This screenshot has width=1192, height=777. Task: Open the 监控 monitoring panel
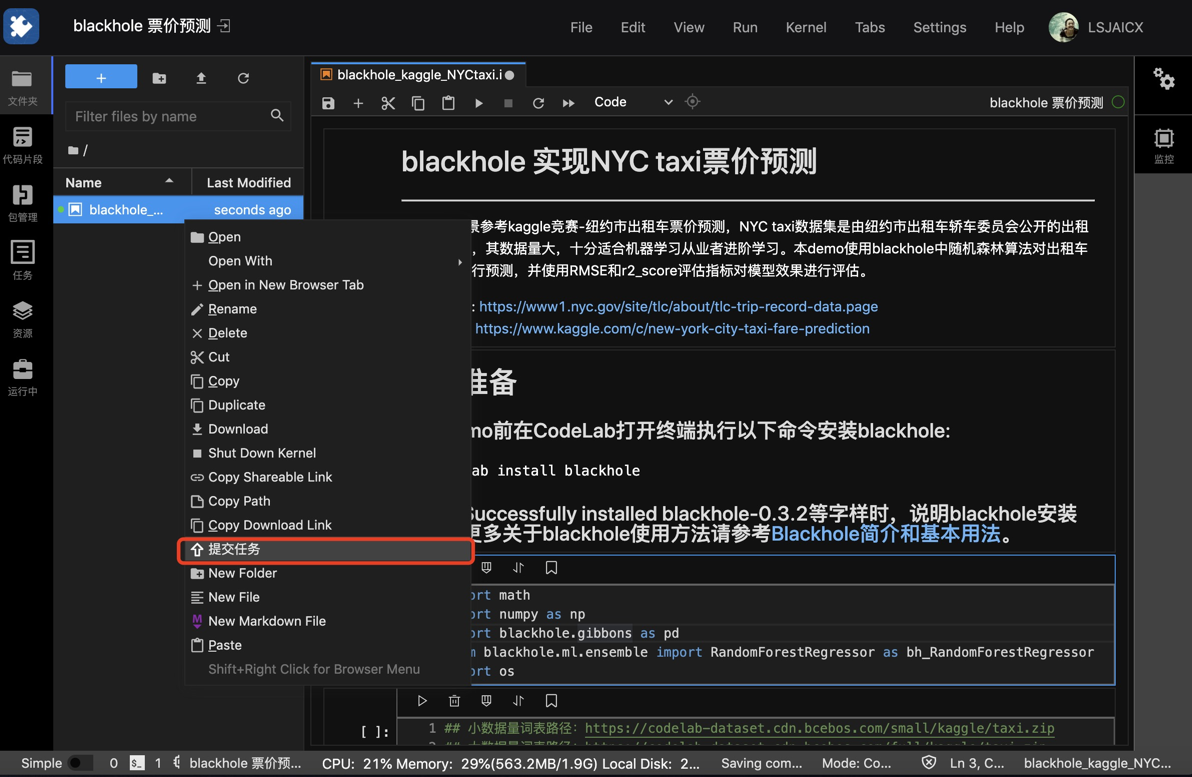[1163, 145]
